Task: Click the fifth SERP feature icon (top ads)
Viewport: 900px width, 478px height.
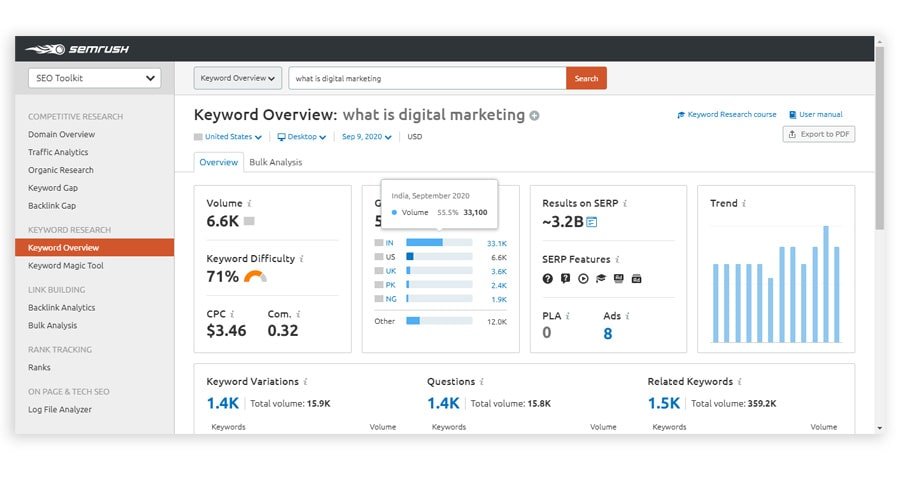Action: coord(619,279)
